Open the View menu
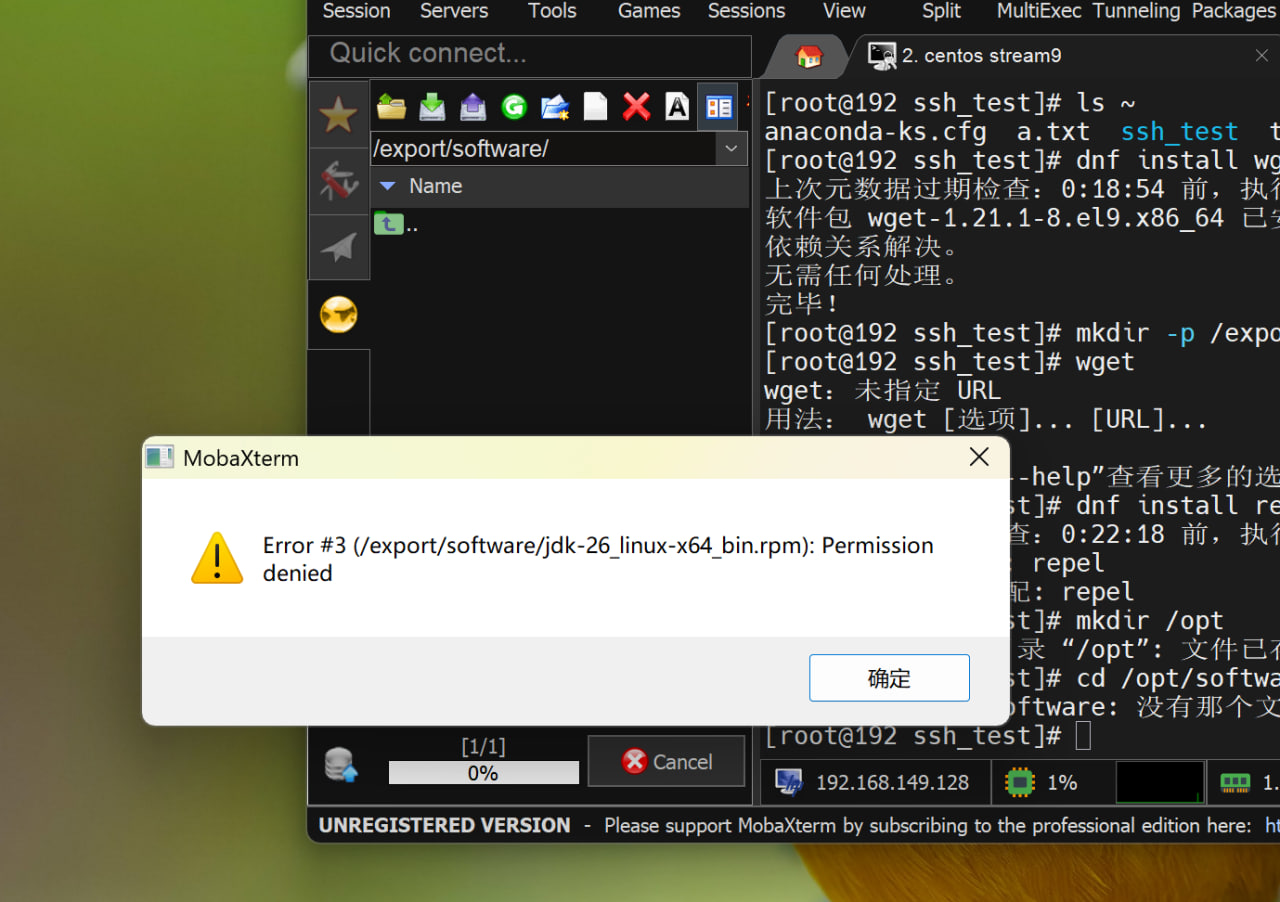This screenshot has width=1280, height=902. tap(844, 11)
